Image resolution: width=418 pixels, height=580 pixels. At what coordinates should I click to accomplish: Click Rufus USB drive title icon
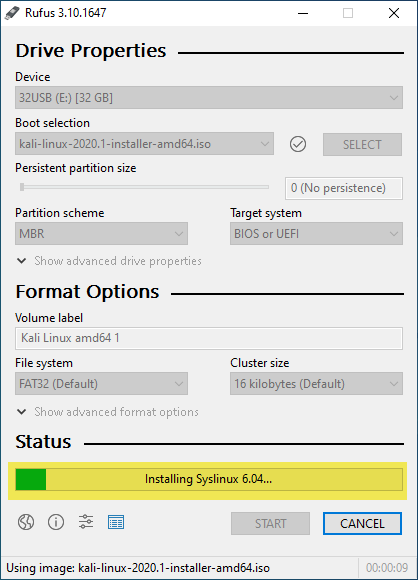point(12,13)
